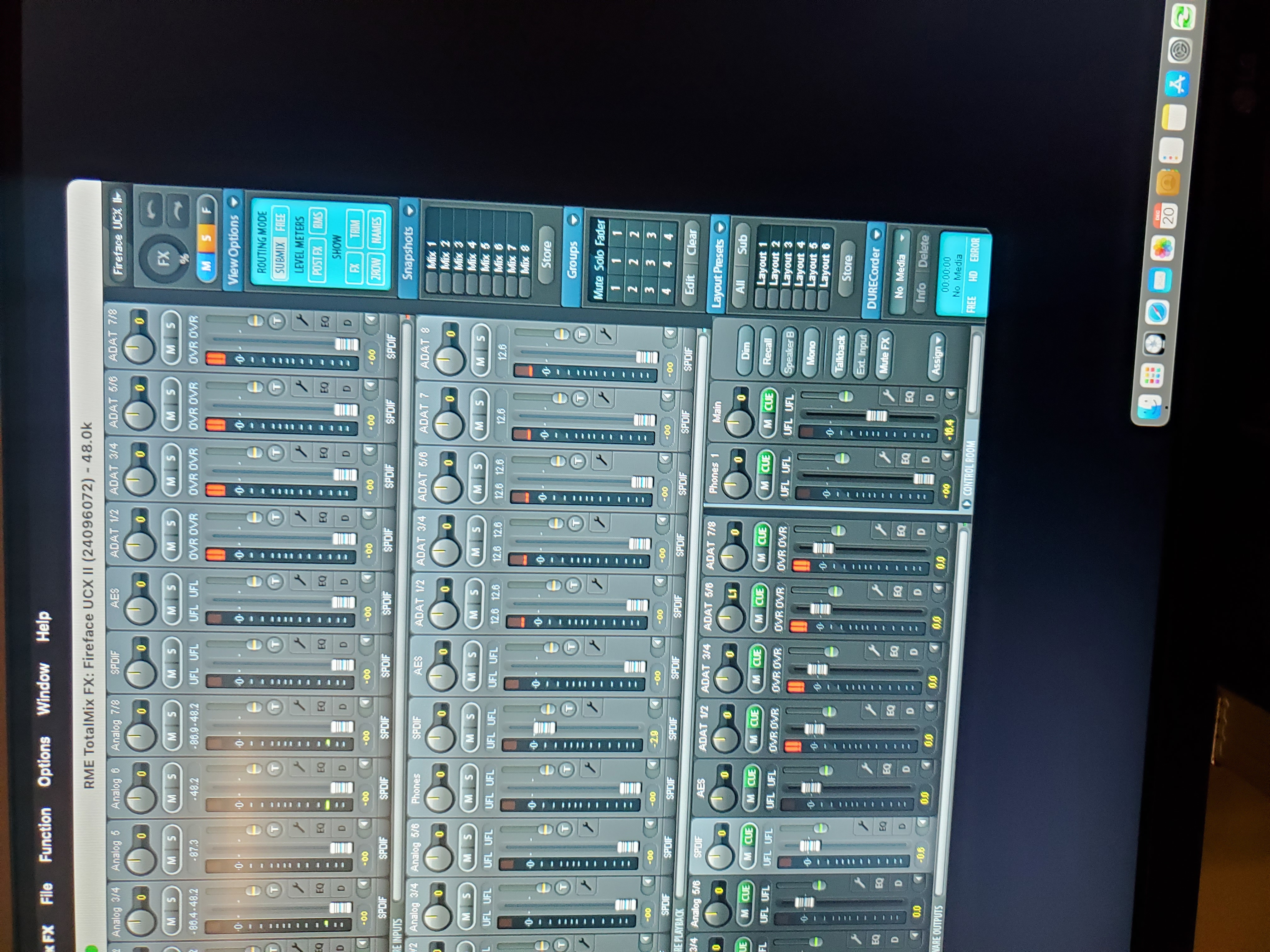The width and height of the screenshot is (1270, 952).
Task: Click the FX return knob in top panel
Action: point(164,259)
